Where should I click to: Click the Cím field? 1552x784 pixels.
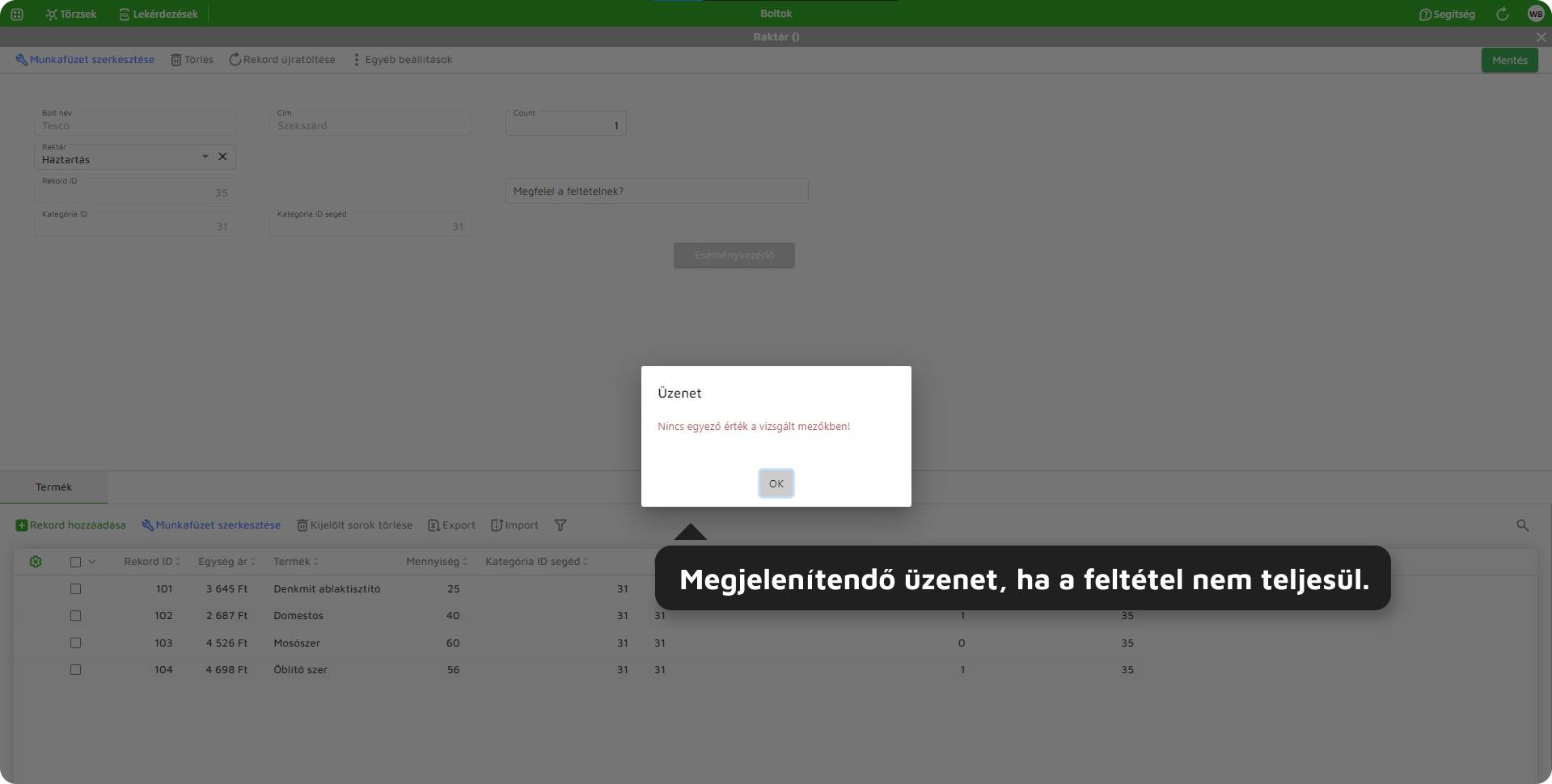(x=370, y=123)
